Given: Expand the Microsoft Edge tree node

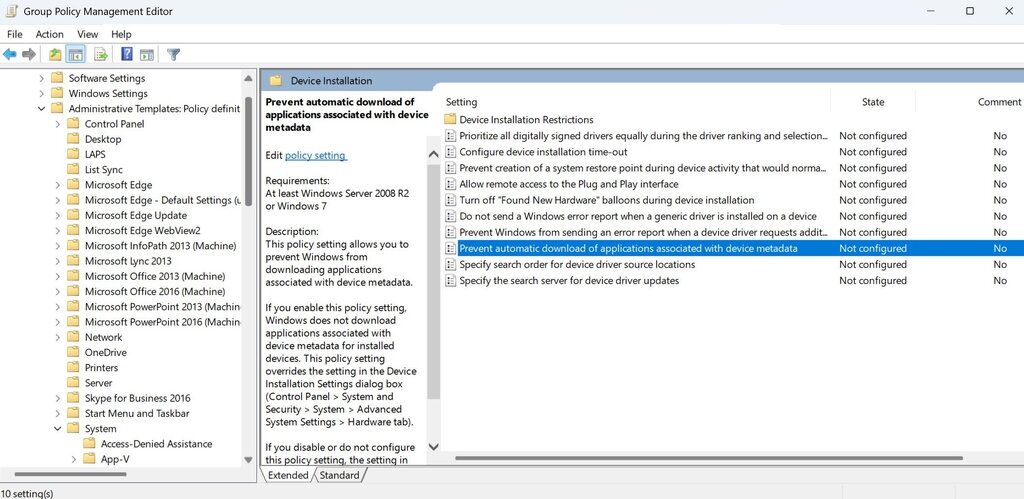Looking at the screenshot, I should coord(57,185).
